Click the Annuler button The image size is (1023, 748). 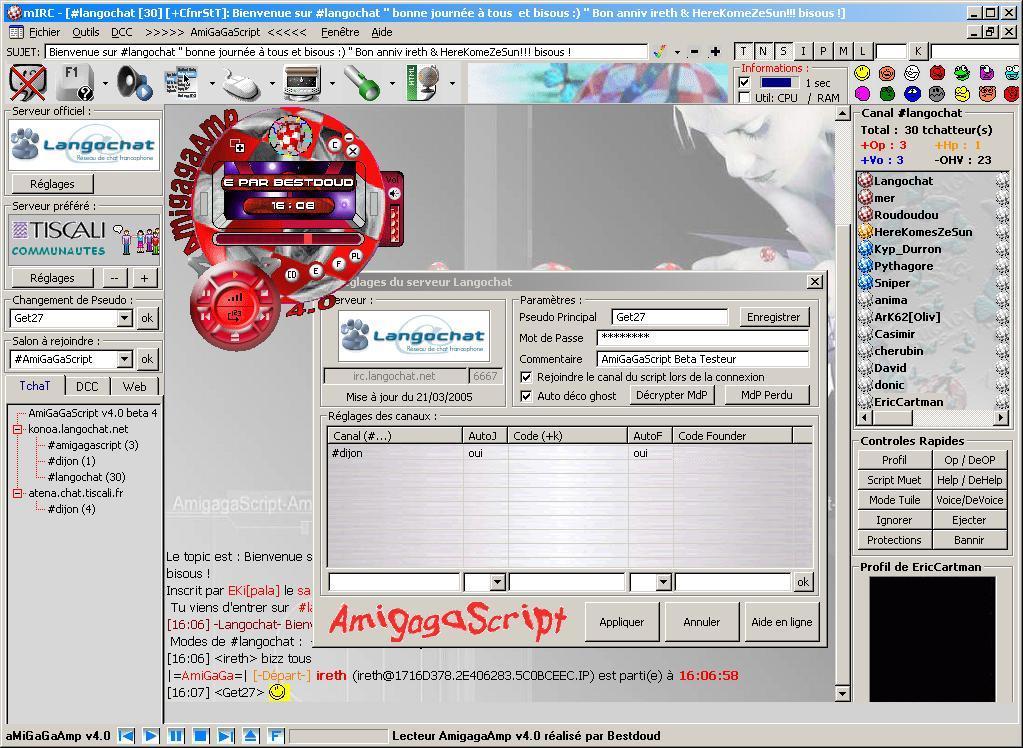click(x=701, y=622)
